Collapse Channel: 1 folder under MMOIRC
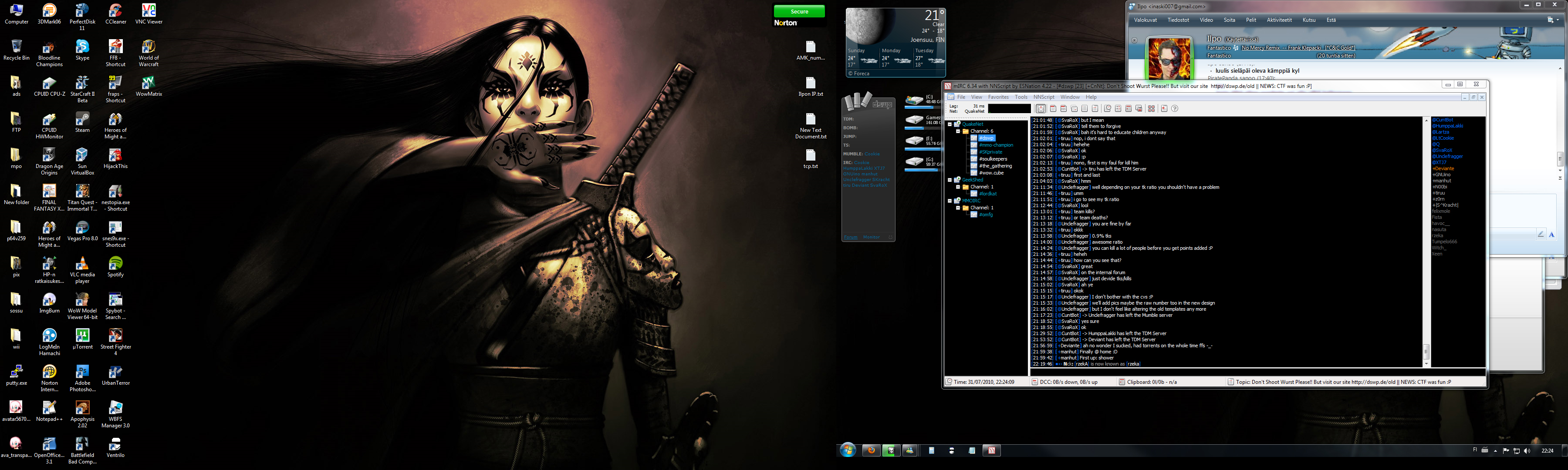 click(x=957, y=208)
